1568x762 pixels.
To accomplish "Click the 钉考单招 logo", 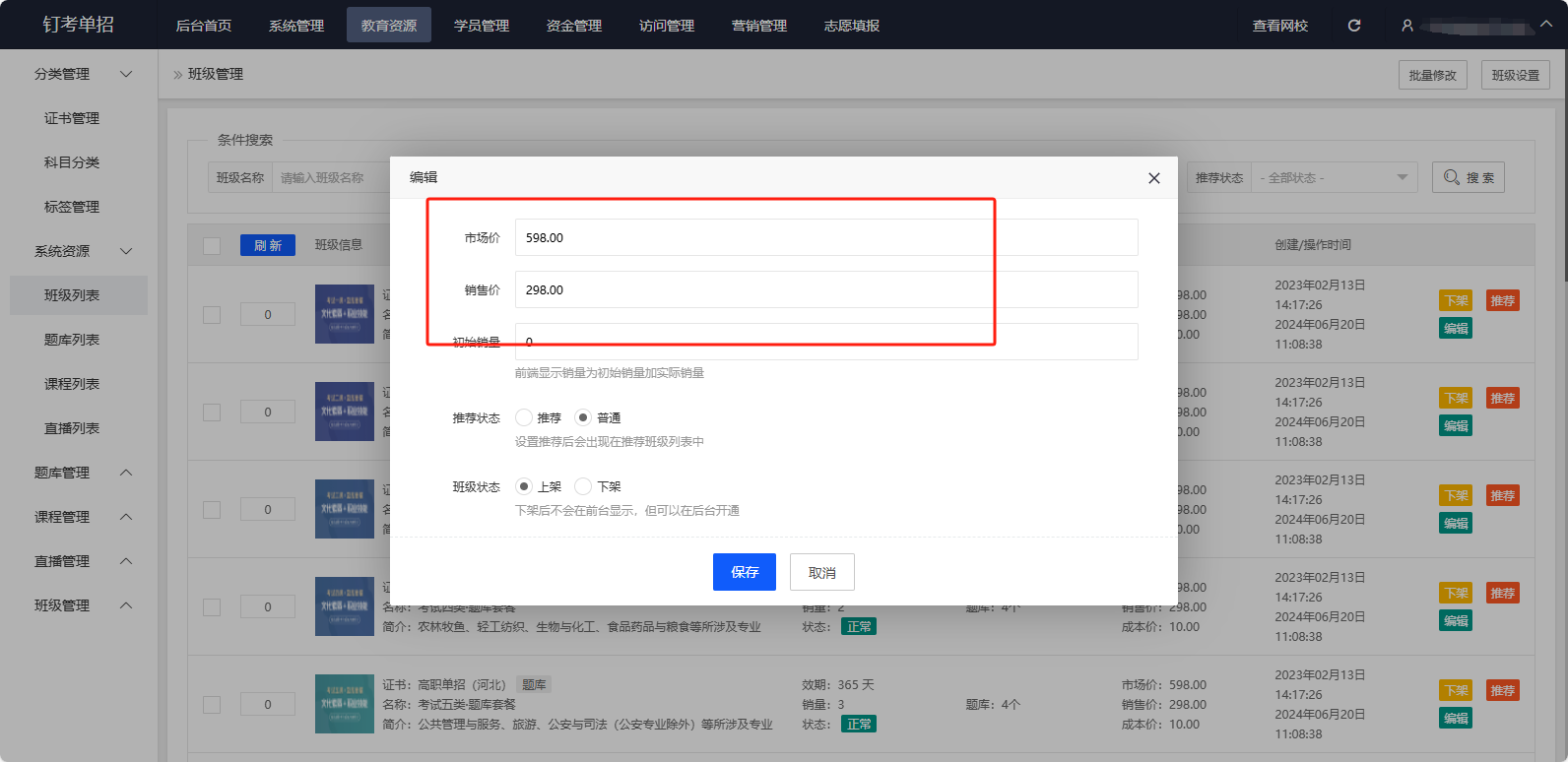I will [79, 25].
